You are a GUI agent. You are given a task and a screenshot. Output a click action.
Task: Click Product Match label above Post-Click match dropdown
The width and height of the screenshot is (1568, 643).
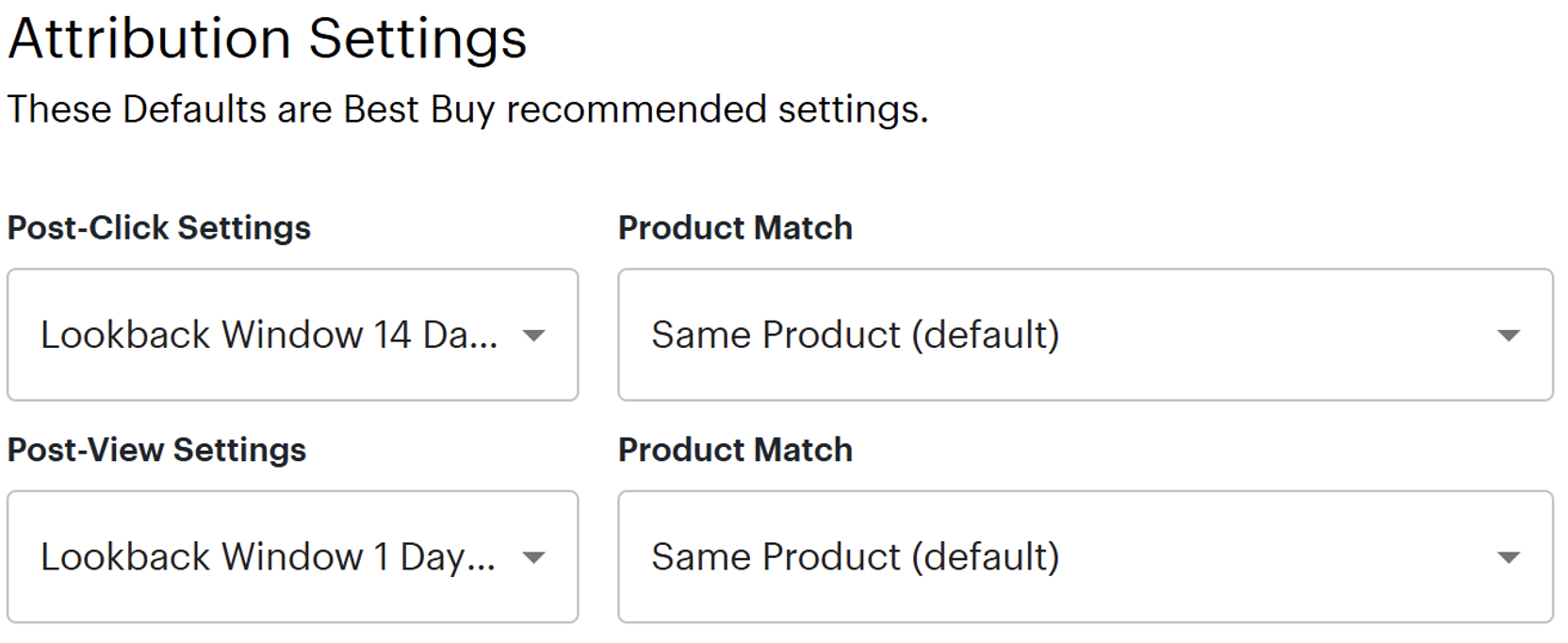click(735, 228)
